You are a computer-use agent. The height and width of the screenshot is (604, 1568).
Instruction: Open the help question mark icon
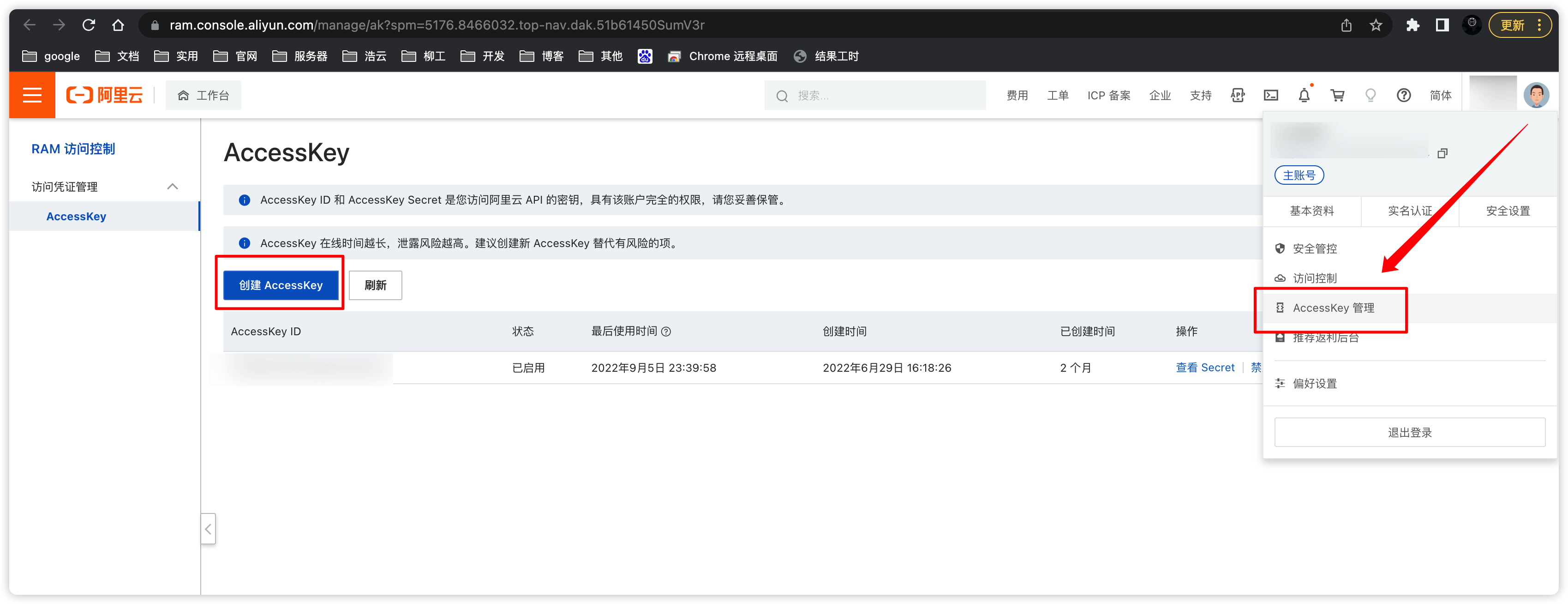tap(1404, 95)
